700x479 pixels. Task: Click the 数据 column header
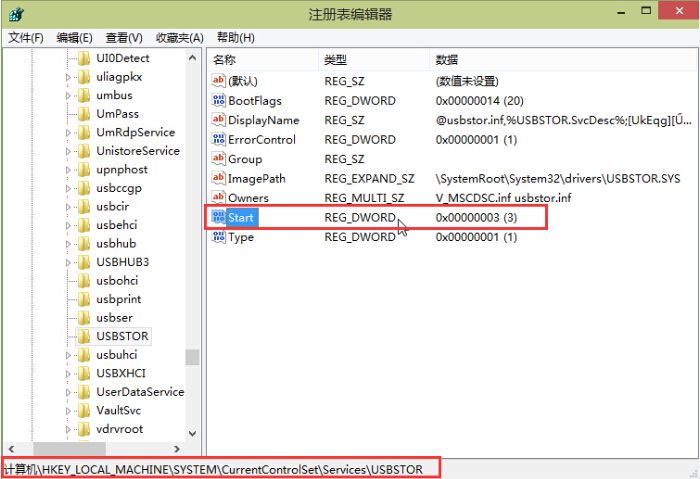pos(447,60)
